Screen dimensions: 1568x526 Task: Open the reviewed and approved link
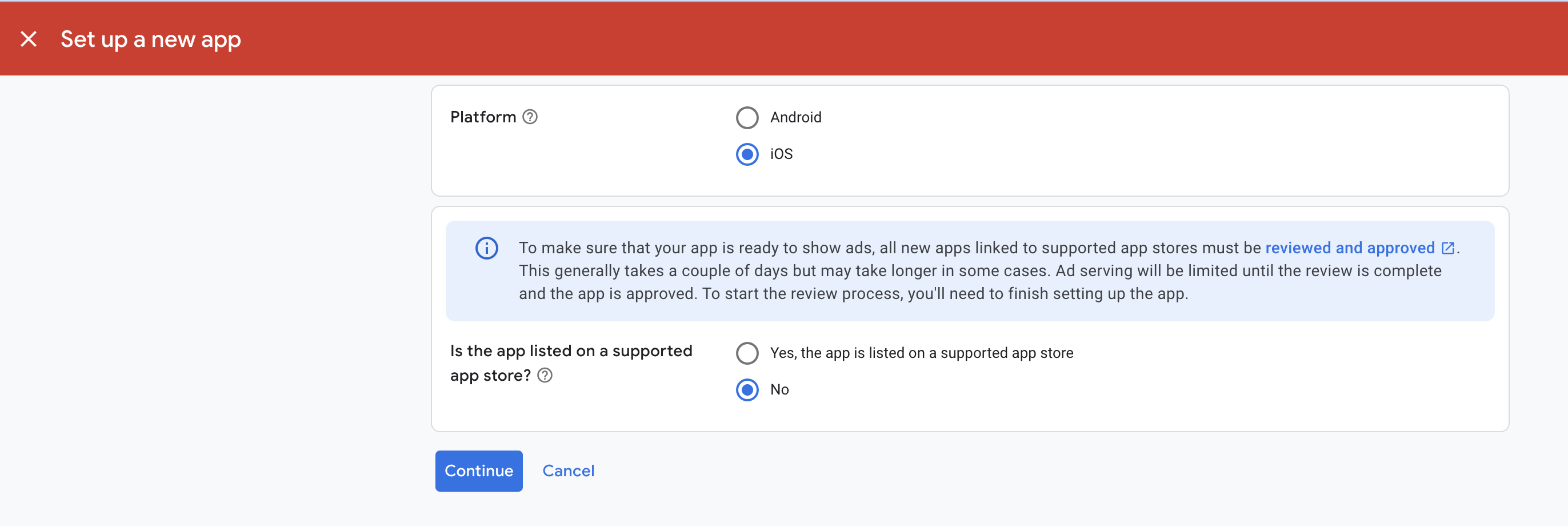pyautogui.click(x=1350, y=248)
